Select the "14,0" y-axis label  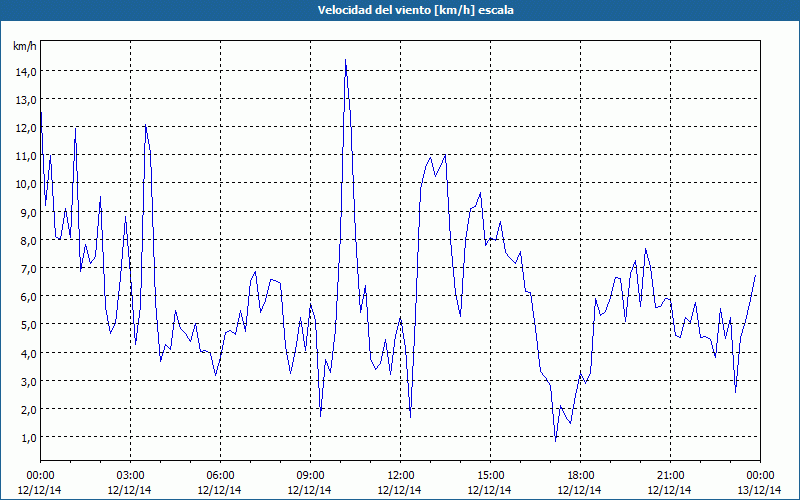26,72
